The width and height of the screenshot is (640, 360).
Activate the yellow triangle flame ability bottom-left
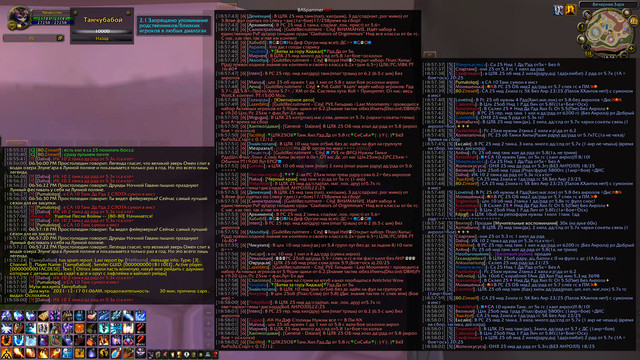click(x=7, y=353)
